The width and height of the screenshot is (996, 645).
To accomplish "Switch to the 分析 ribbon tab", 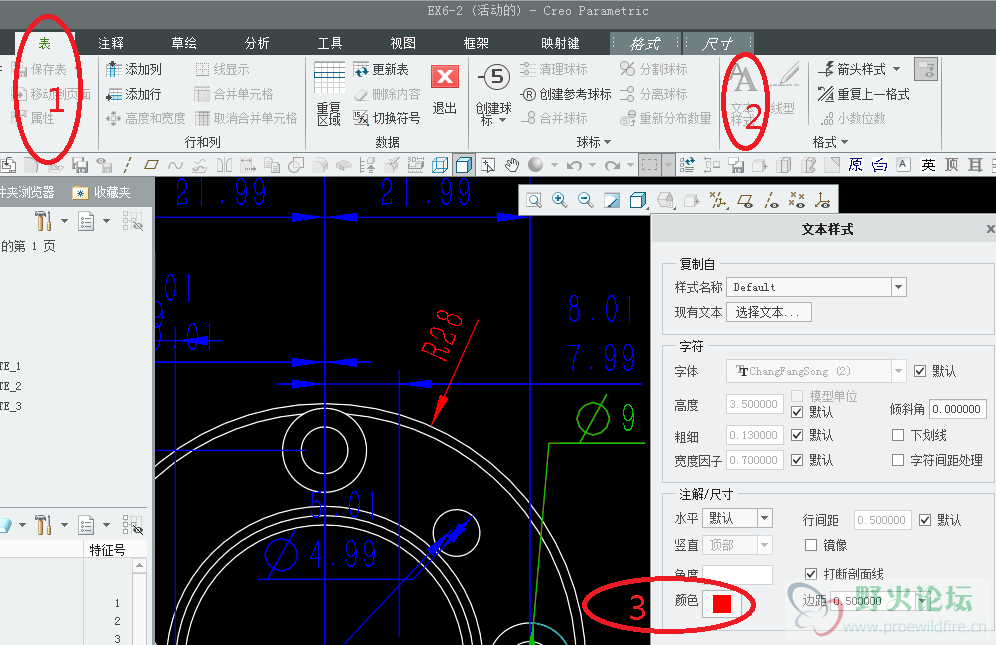I will [x=257, y=43].
